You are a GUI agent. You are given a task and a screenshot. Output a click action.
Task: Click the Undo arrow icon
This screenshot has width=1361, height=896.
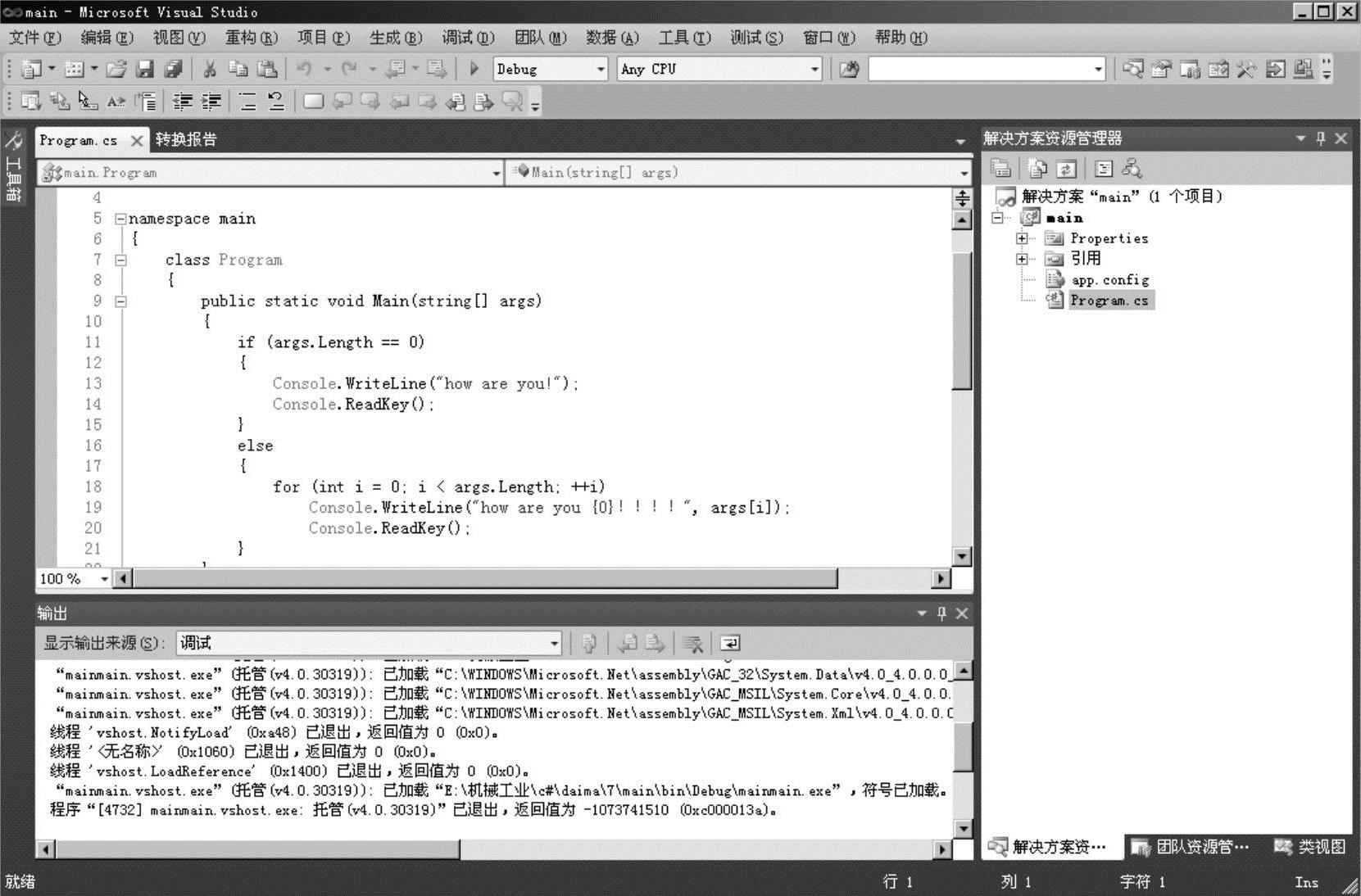tap(304, 69)
